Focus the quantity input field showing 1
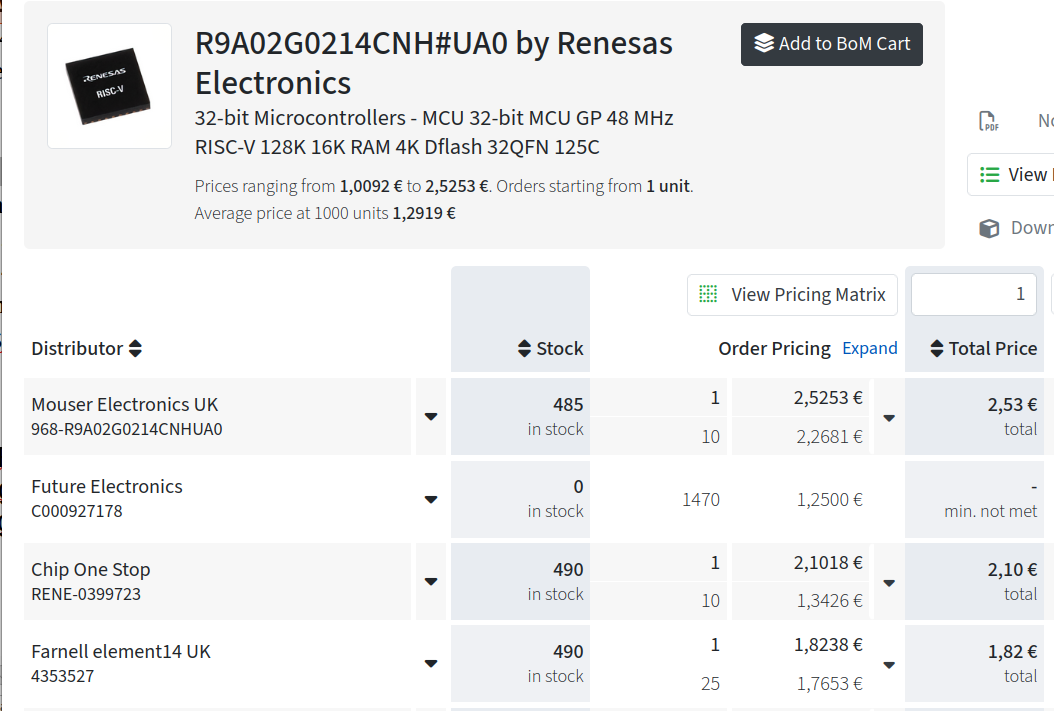 (x=973, y=294)
